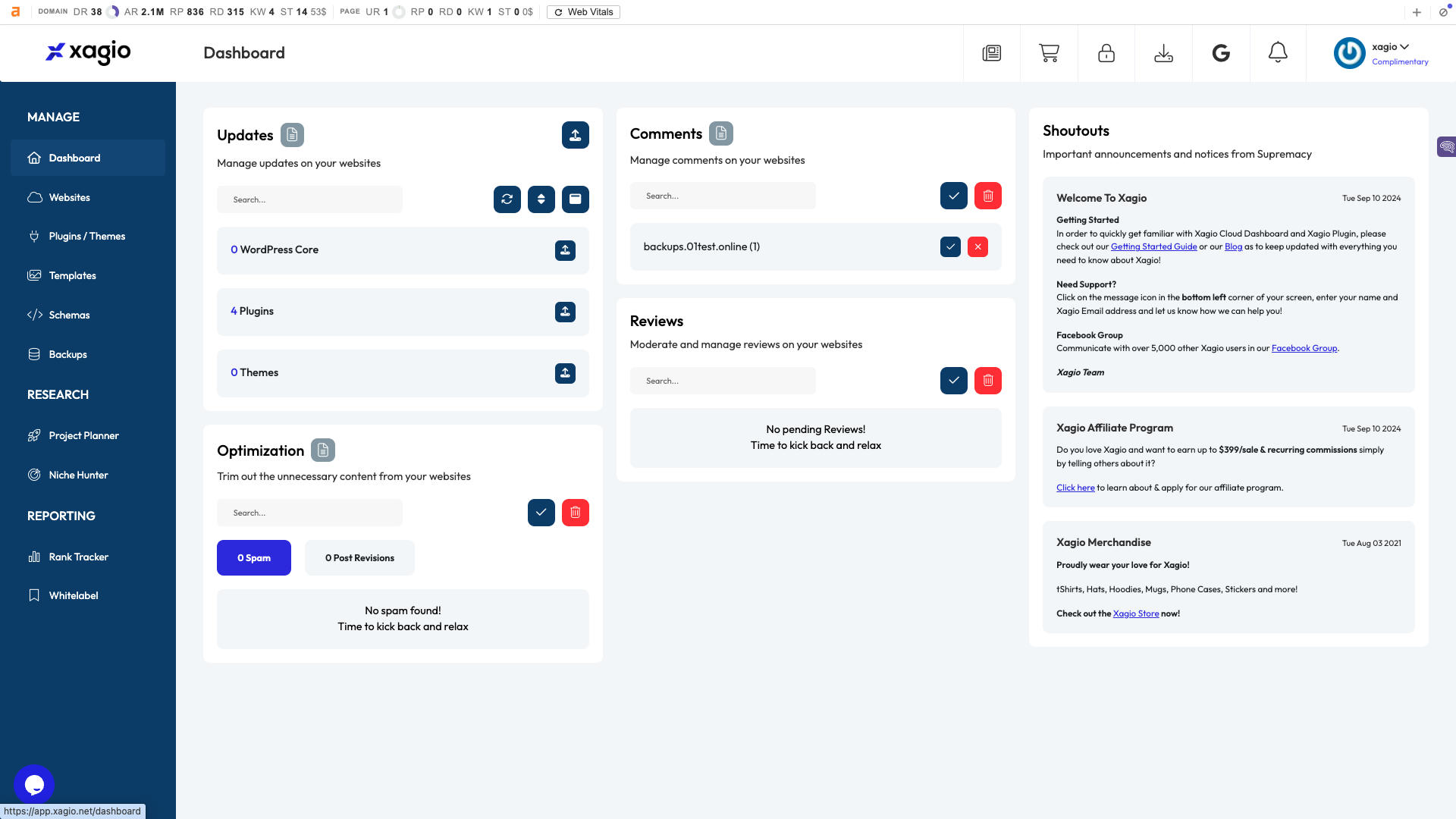Click the xagio logo
Image resolution: width=1456 pixels, height=819 pixels.
pos(88,52)
